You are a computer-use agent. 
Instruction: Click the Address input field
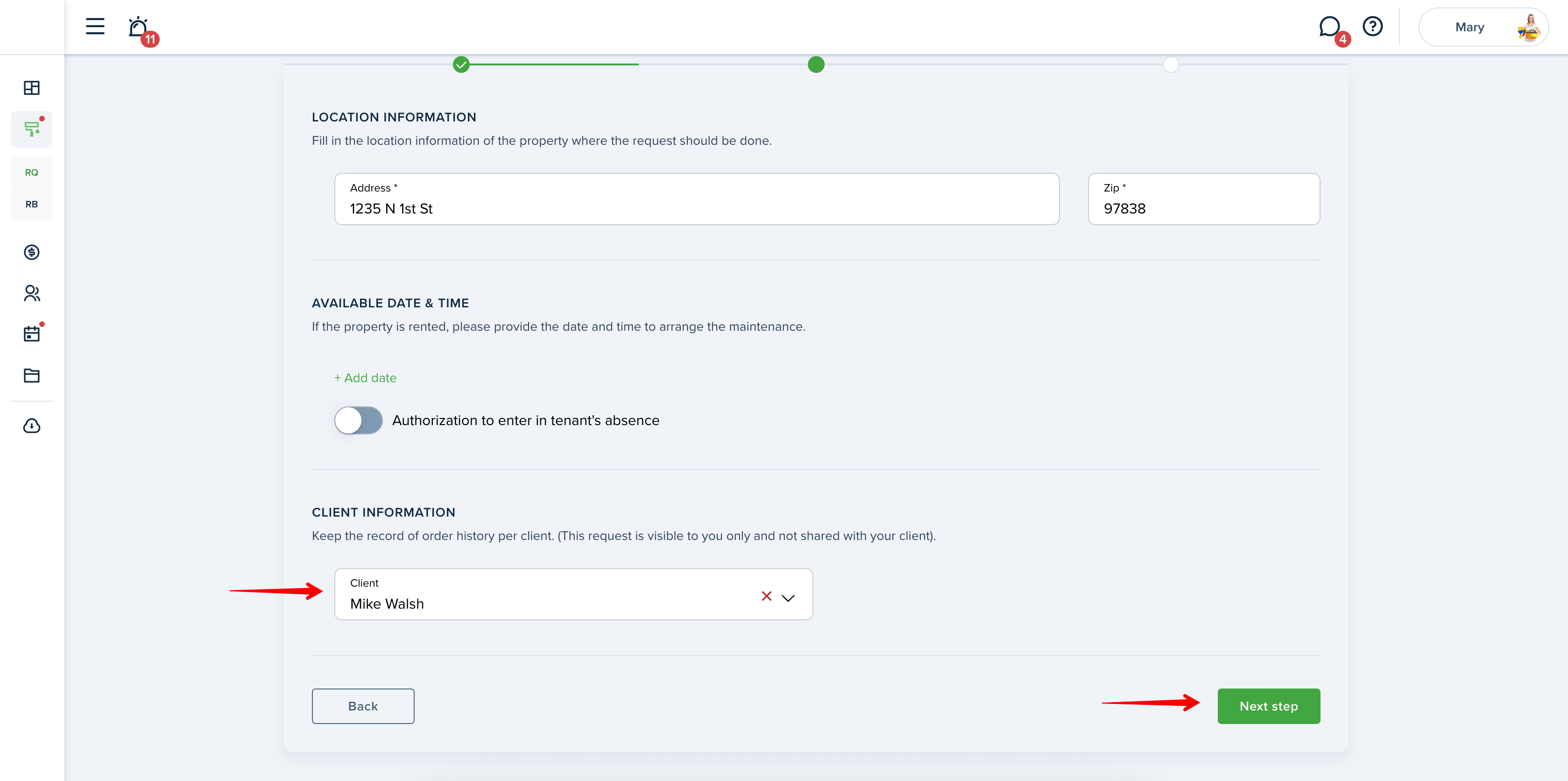coord(696,199)
